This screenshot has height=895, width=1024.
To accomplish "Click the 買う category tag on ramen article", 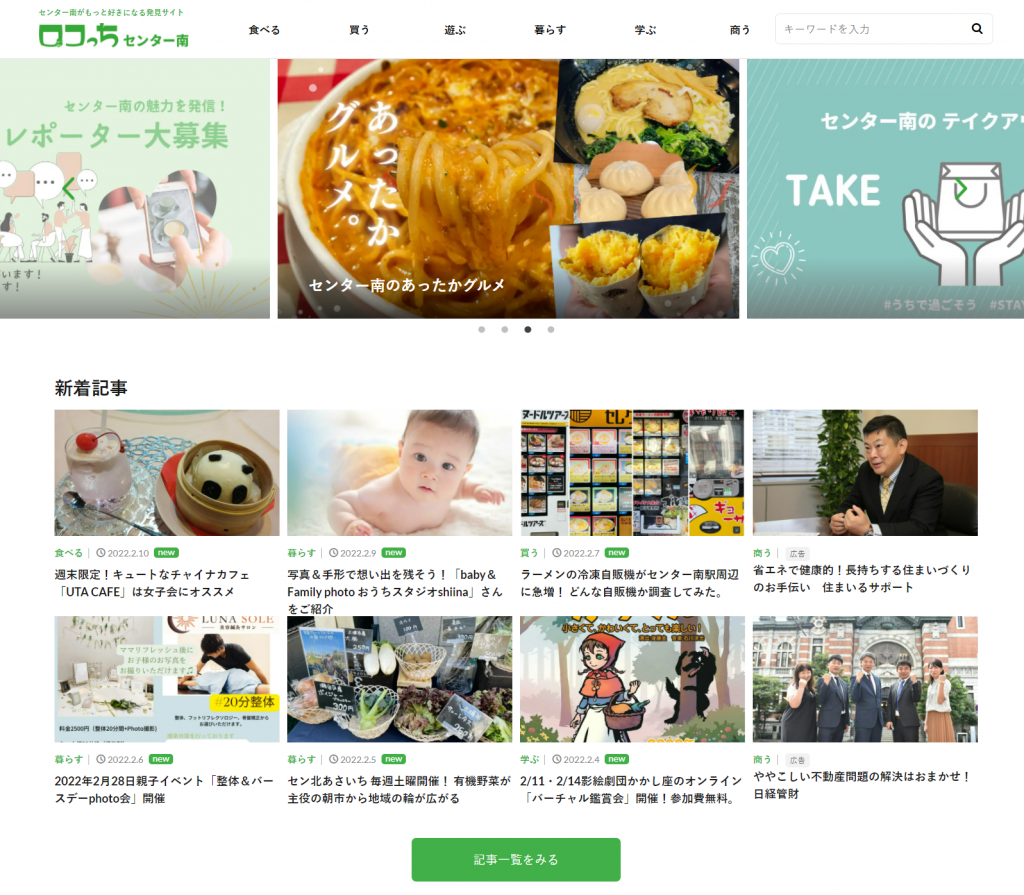I will point(528,553).
